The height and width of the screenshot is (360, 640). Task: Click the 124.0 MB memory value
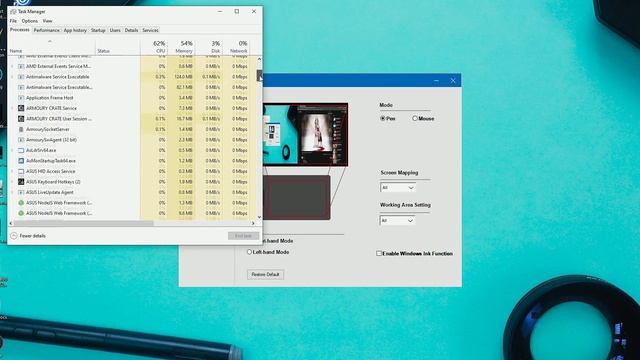click(182, 77)
